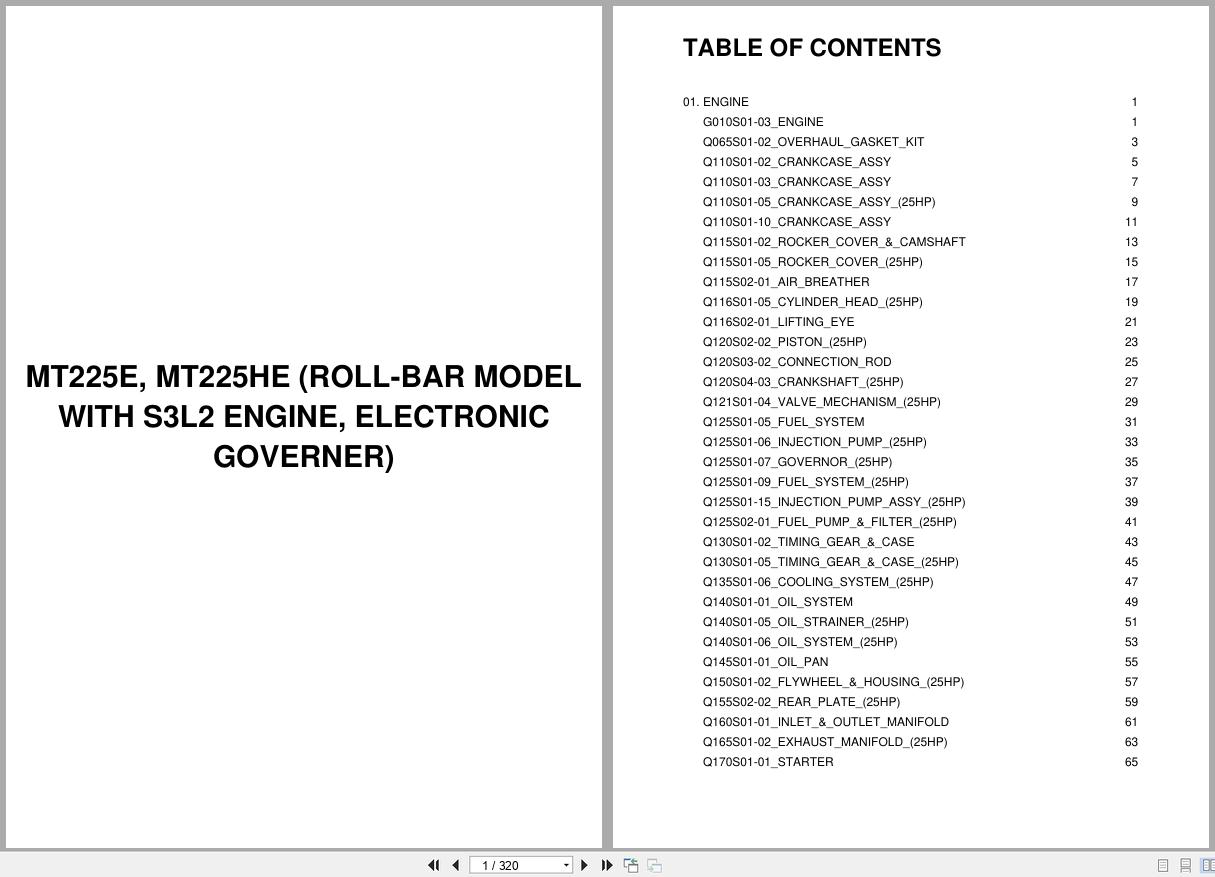Select Q120S03-02_CONNECTION_ROD entry

[x=797, y=362]
